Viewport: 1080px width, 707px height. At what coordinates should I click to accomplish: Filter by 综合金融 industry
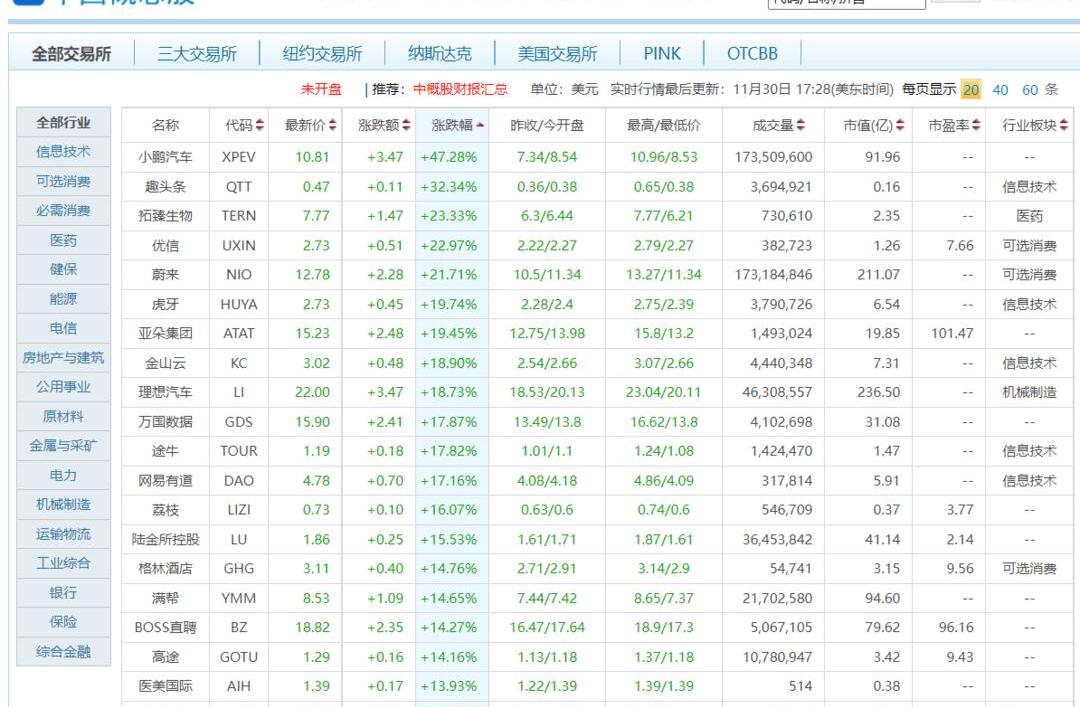tap(63, 651)
